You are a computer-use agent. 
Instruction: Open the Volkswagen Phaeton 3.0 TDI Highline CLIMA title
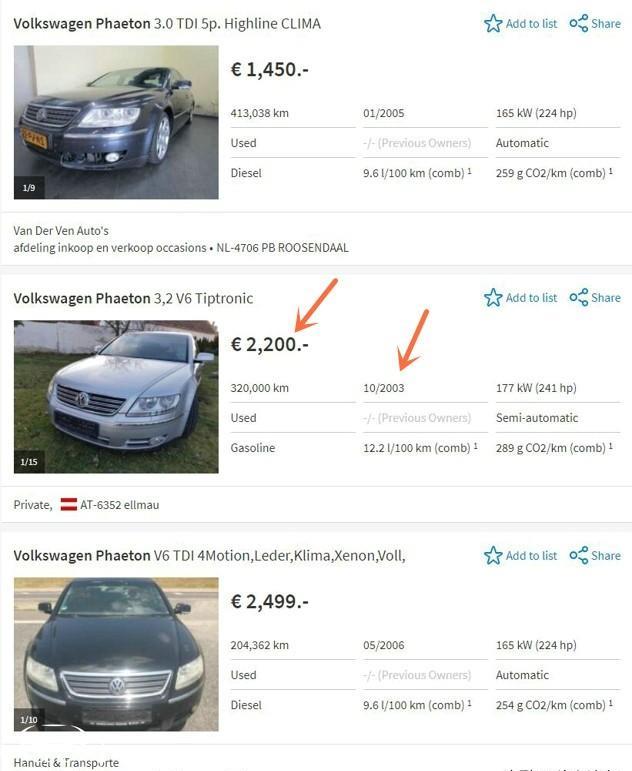(x=167, y=24)
